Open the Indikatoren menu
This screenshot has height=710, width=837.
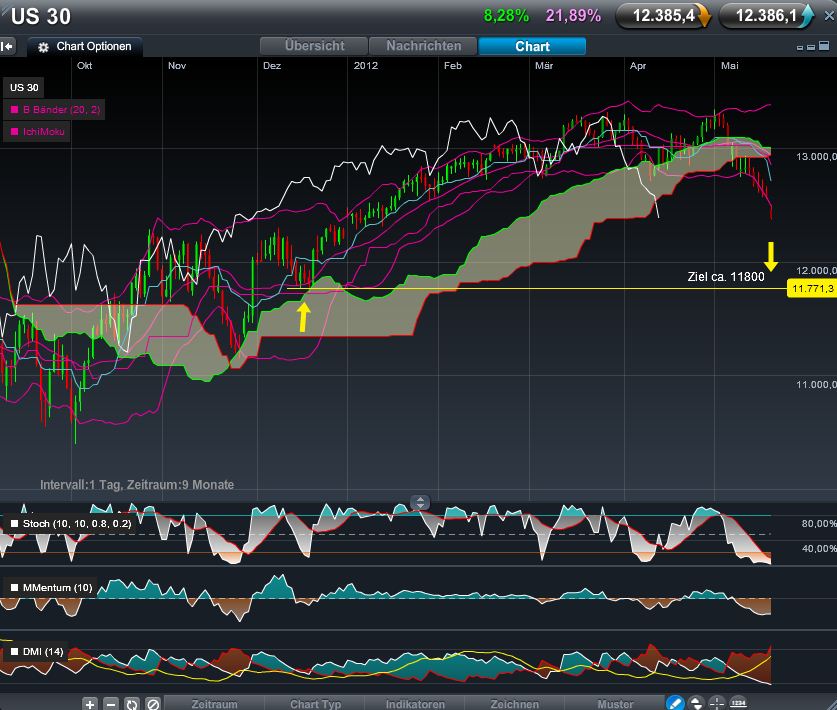(415, 704)
